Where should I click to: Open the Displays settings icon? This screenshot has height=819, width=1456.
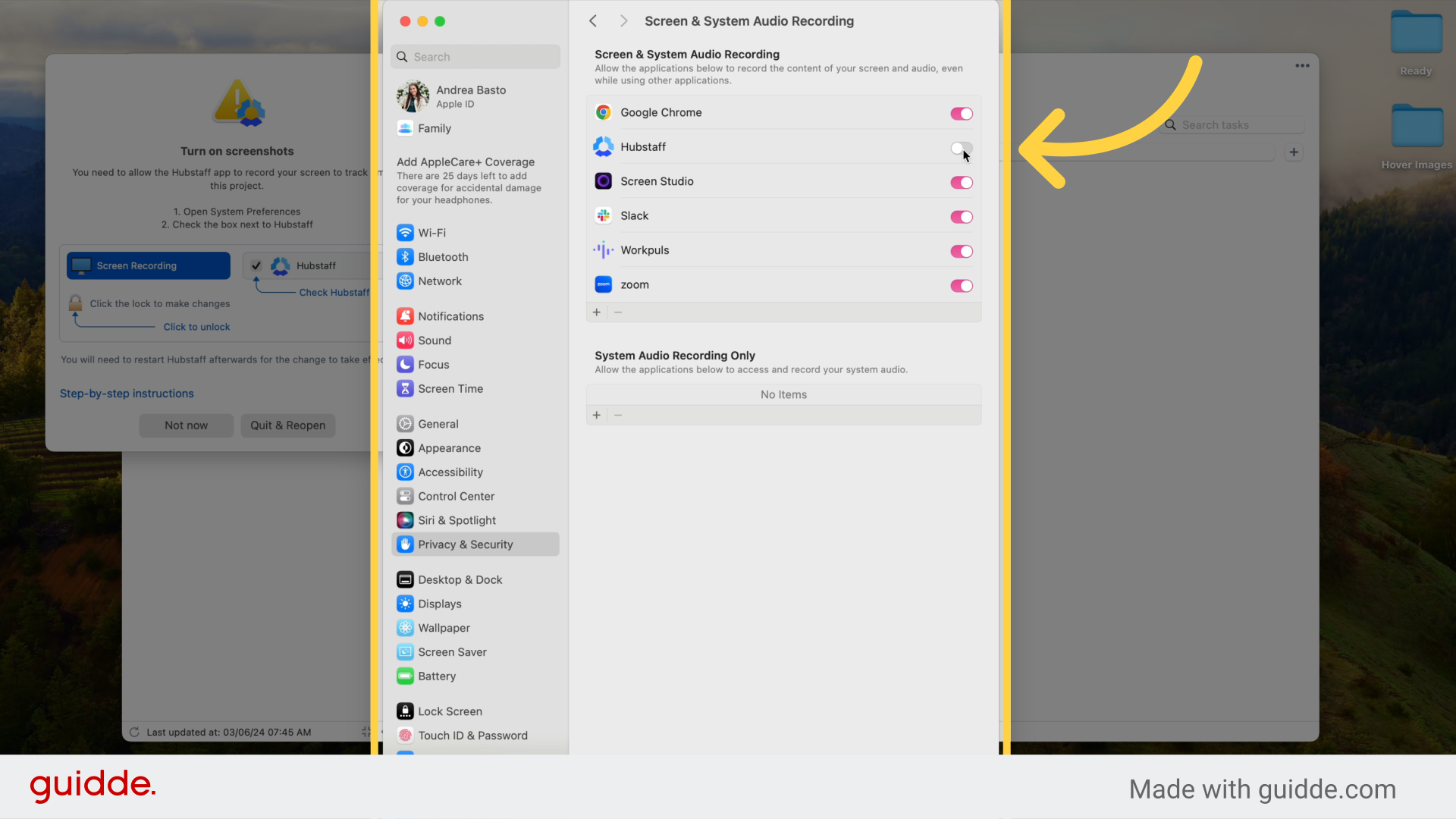pos(405,604)
